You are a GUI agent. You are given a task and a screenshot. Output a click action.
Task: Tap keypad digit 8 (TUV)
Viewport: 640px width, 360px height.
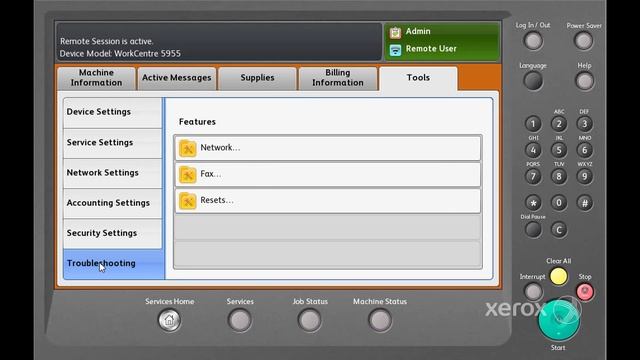pos(559,176)
